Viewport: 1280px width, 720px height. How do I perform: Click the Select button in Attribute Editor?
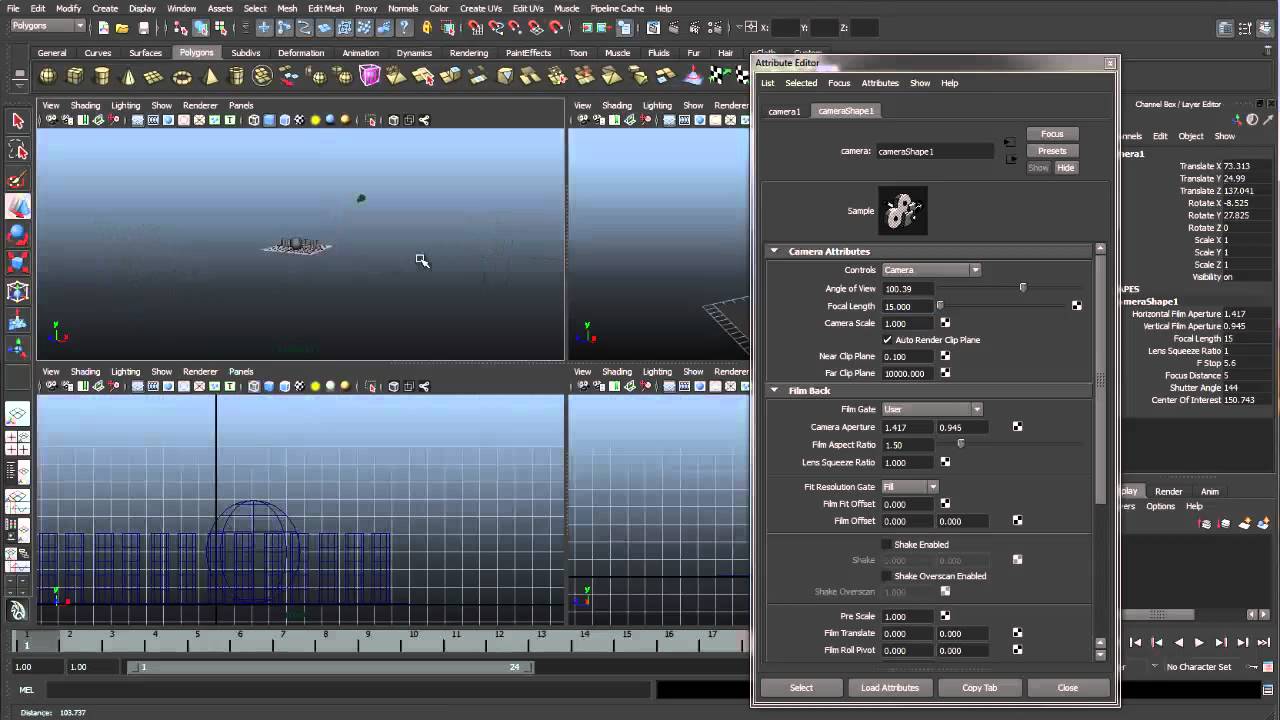click(801, 688)
